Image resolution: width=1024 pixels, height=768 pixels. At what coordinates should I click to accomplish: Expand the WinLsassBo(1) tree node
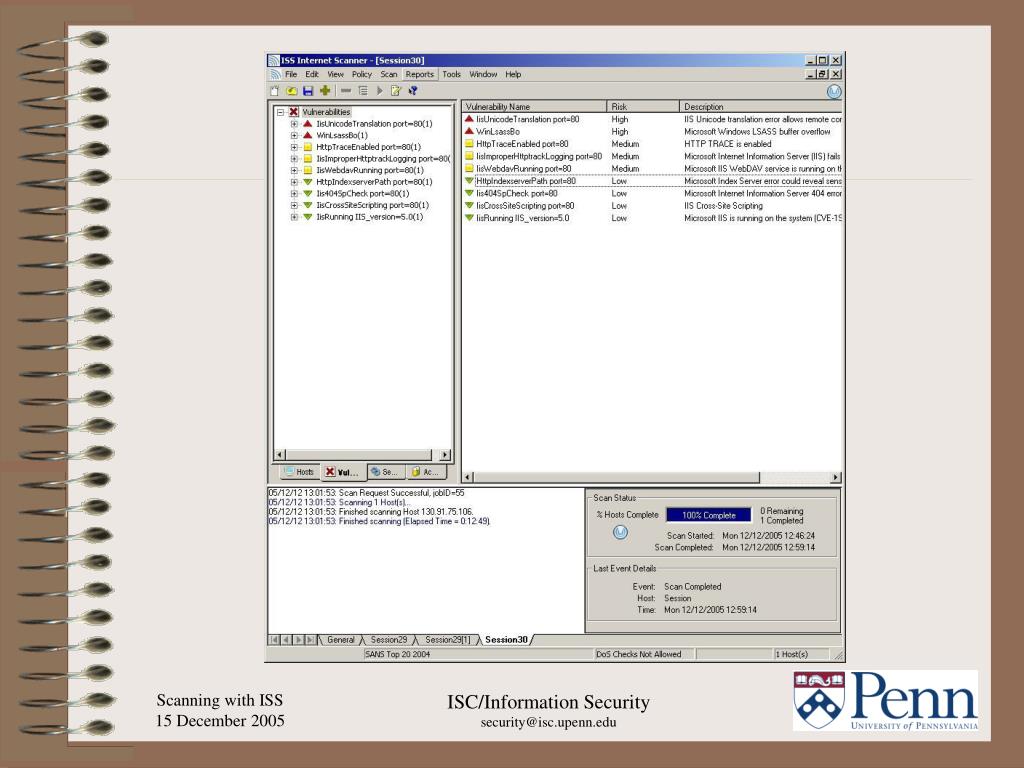click(x=295, y=135)
